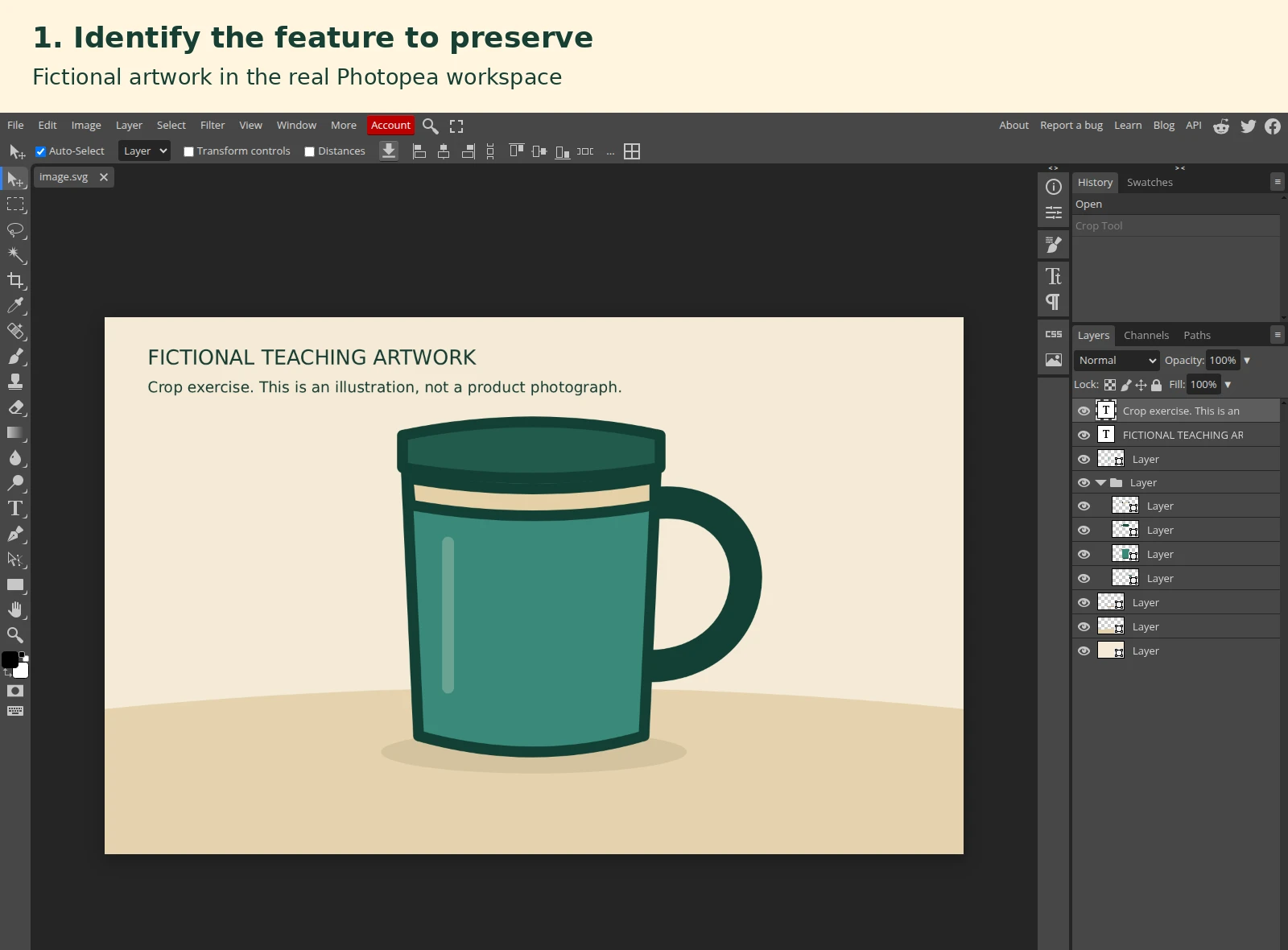
Task: Select the Rectangle Select tool
Action: point(15,204)
